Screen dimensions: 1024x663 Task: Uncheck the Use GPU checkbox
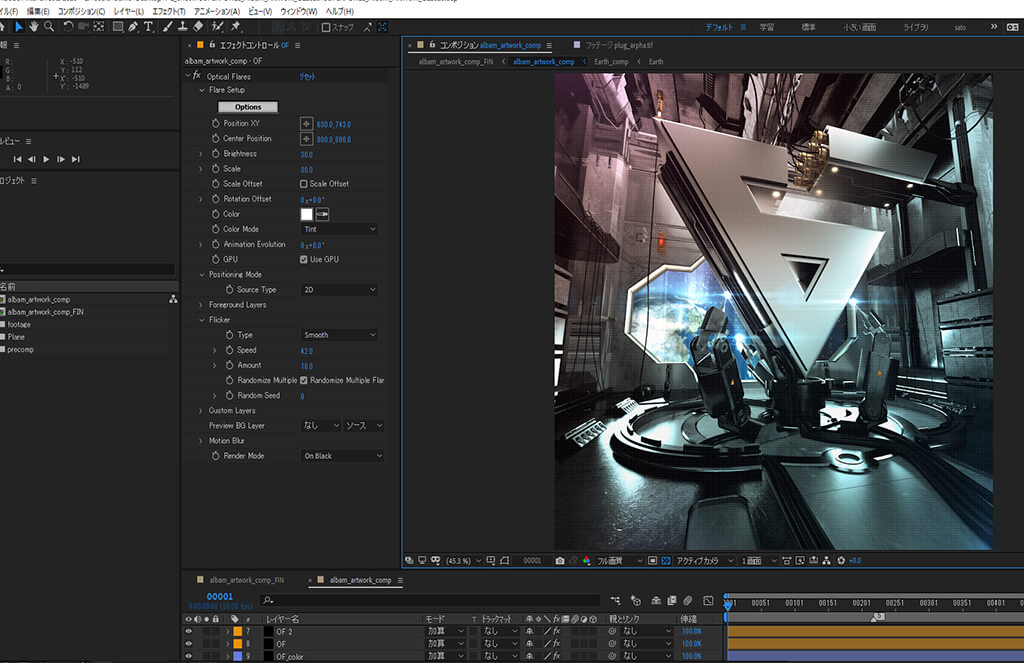pyautogui.click(x=304, y=259)
